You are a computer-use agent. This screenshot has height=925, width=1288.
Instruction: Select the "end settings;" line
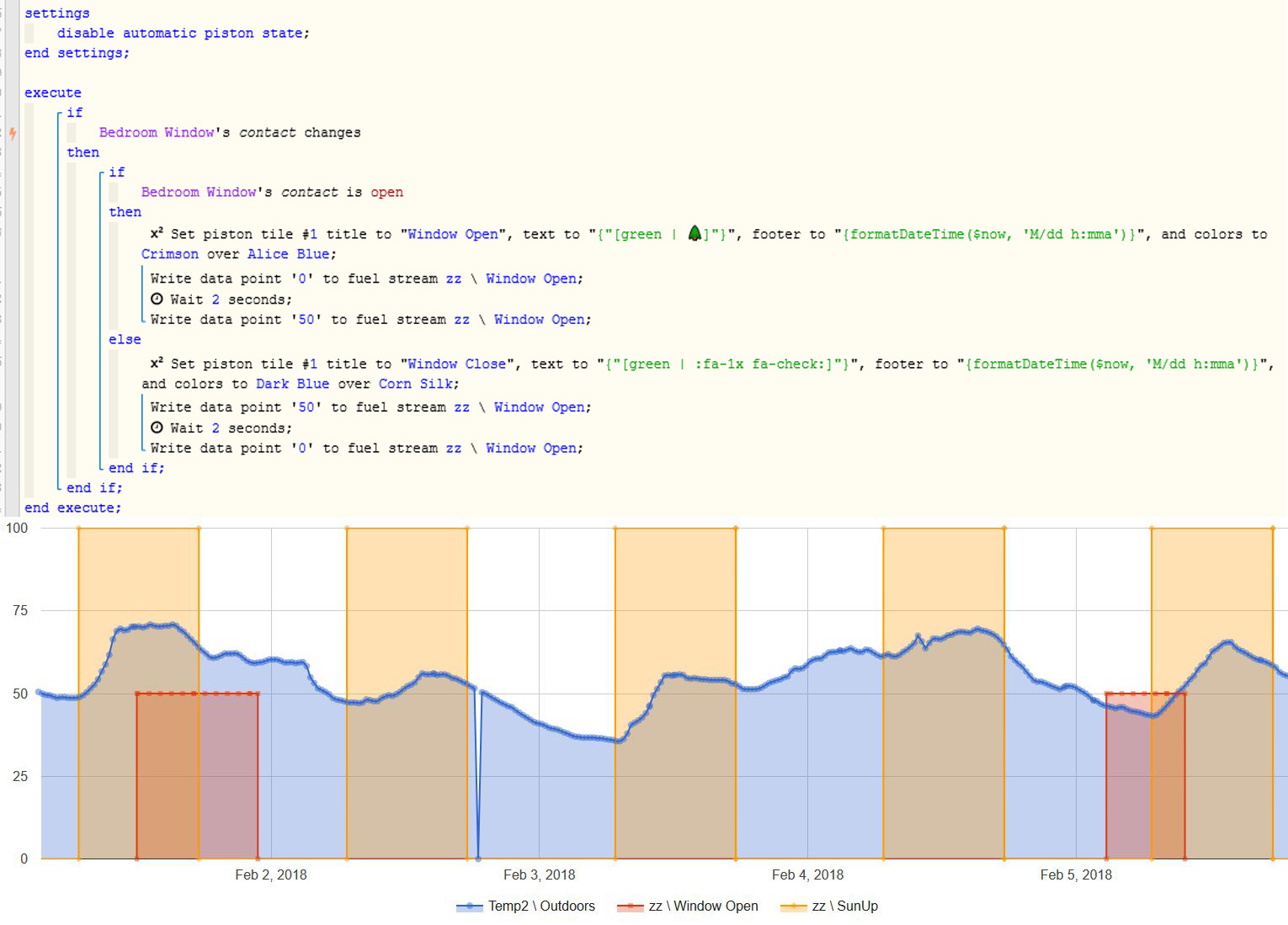click(77, 53)
